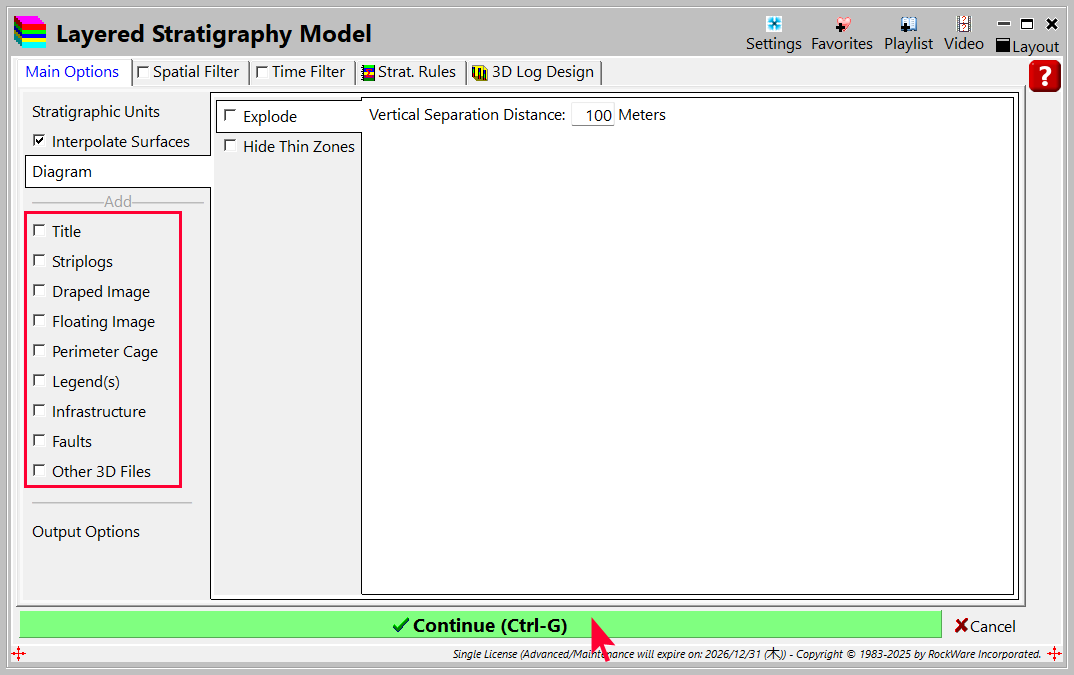Switch to the 3D Log Design tab

534,72
